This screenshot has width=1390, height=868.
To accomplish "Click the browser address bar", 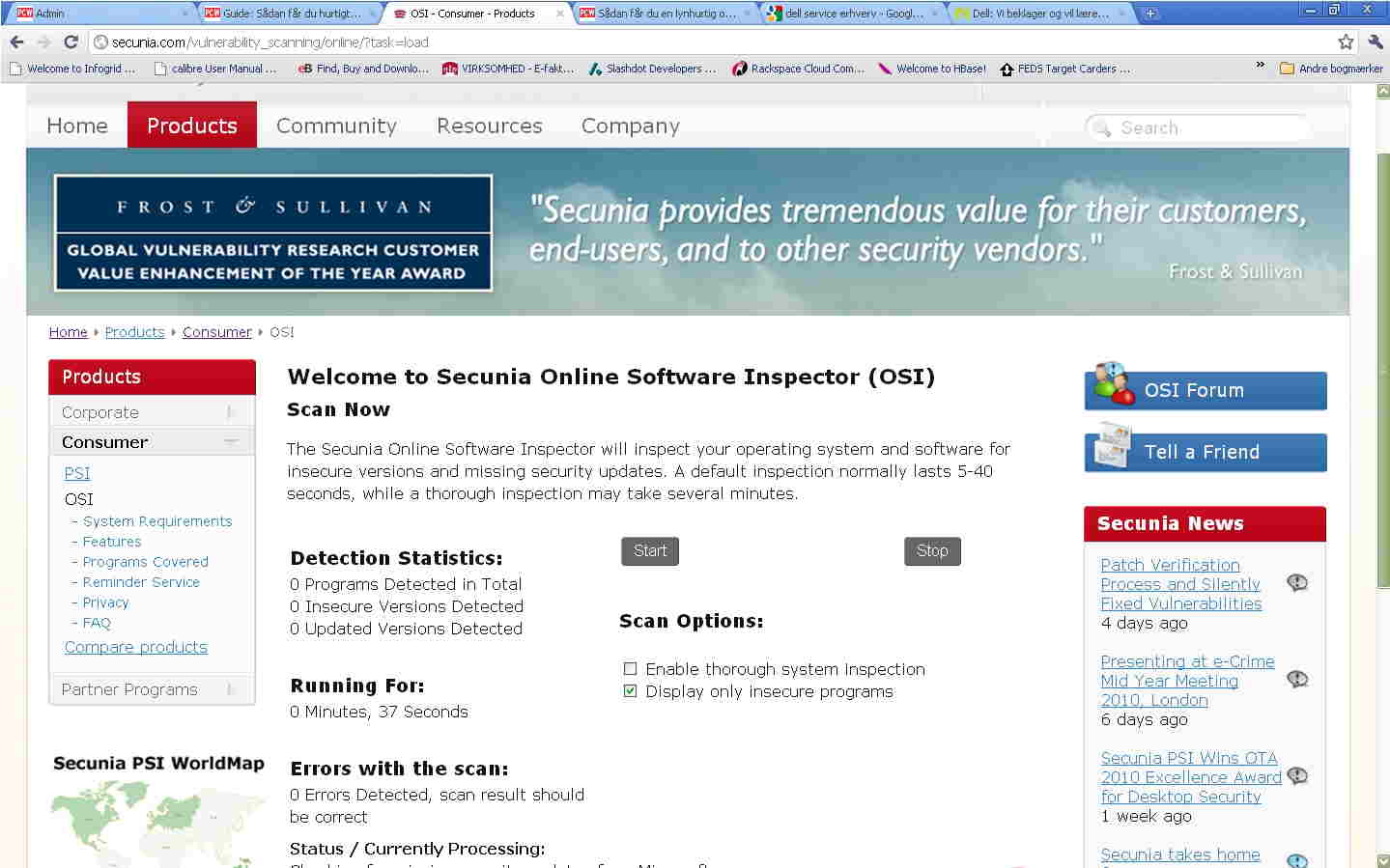I will coord(715,42).
